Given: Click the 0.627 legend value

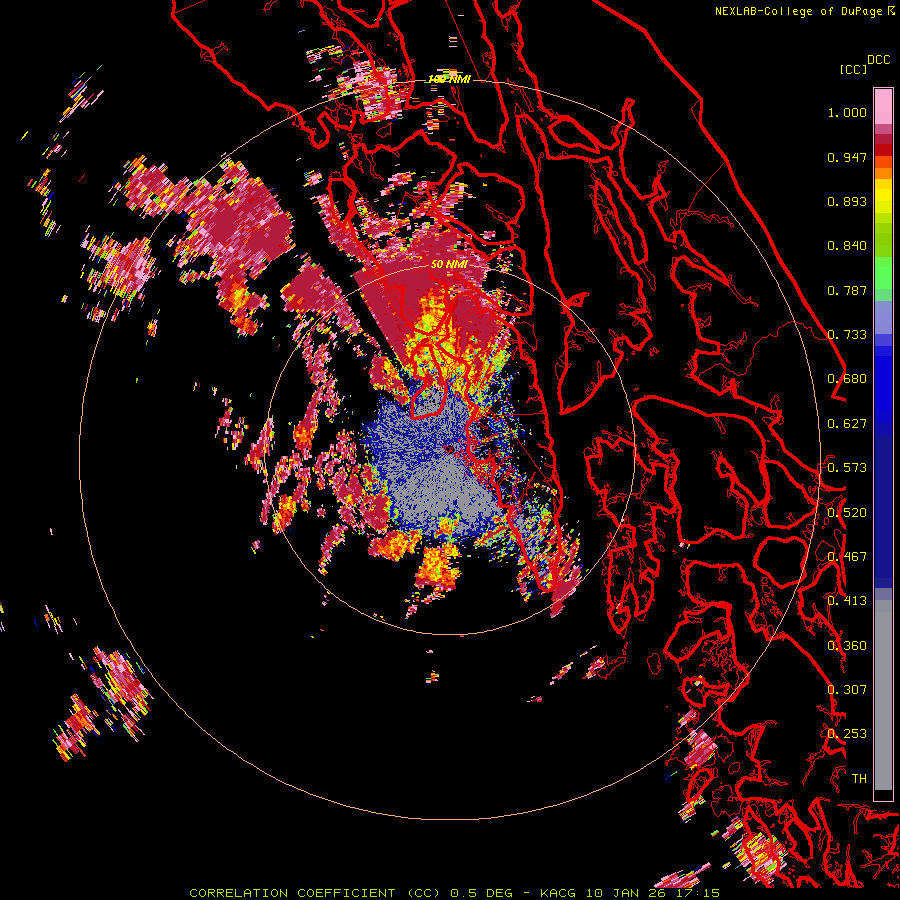Looking at the screenshot, I should click(847, 424).
